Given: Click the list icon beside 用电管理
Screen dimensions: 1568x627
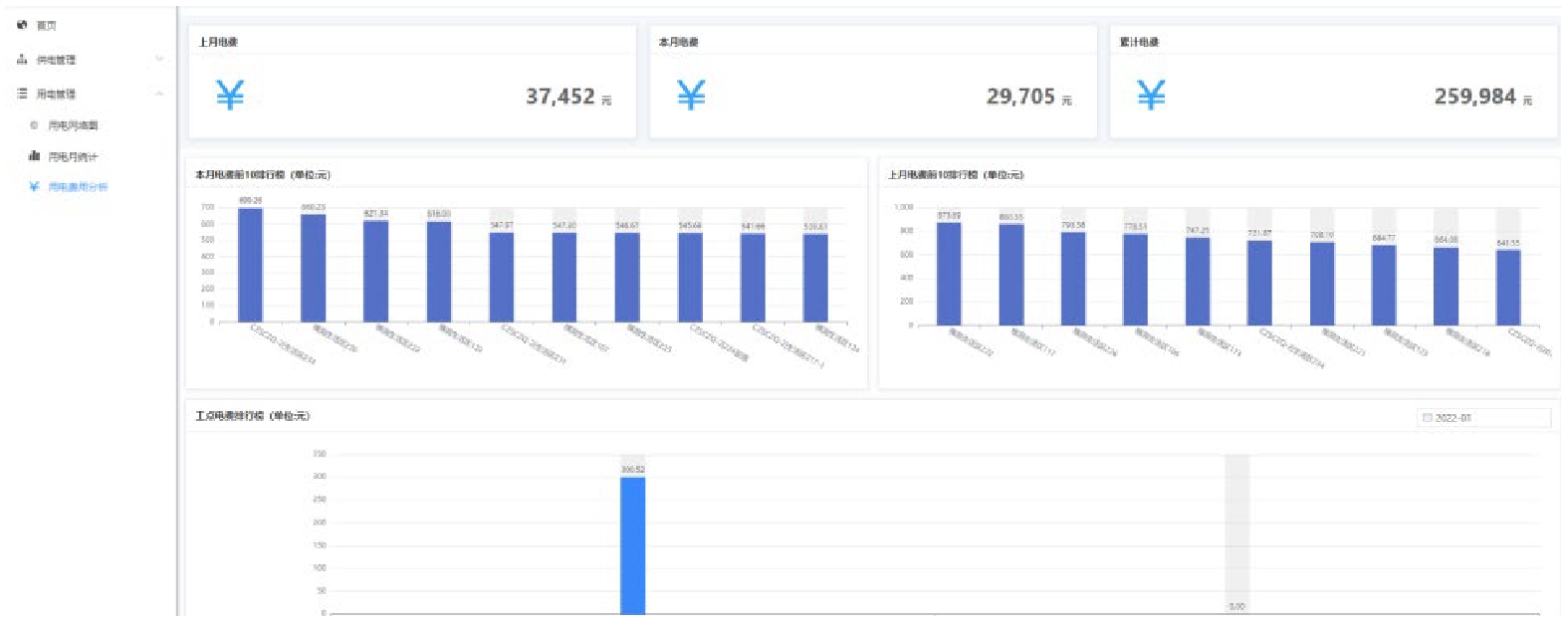Looking at the screenshot, I should coord(22,94).
